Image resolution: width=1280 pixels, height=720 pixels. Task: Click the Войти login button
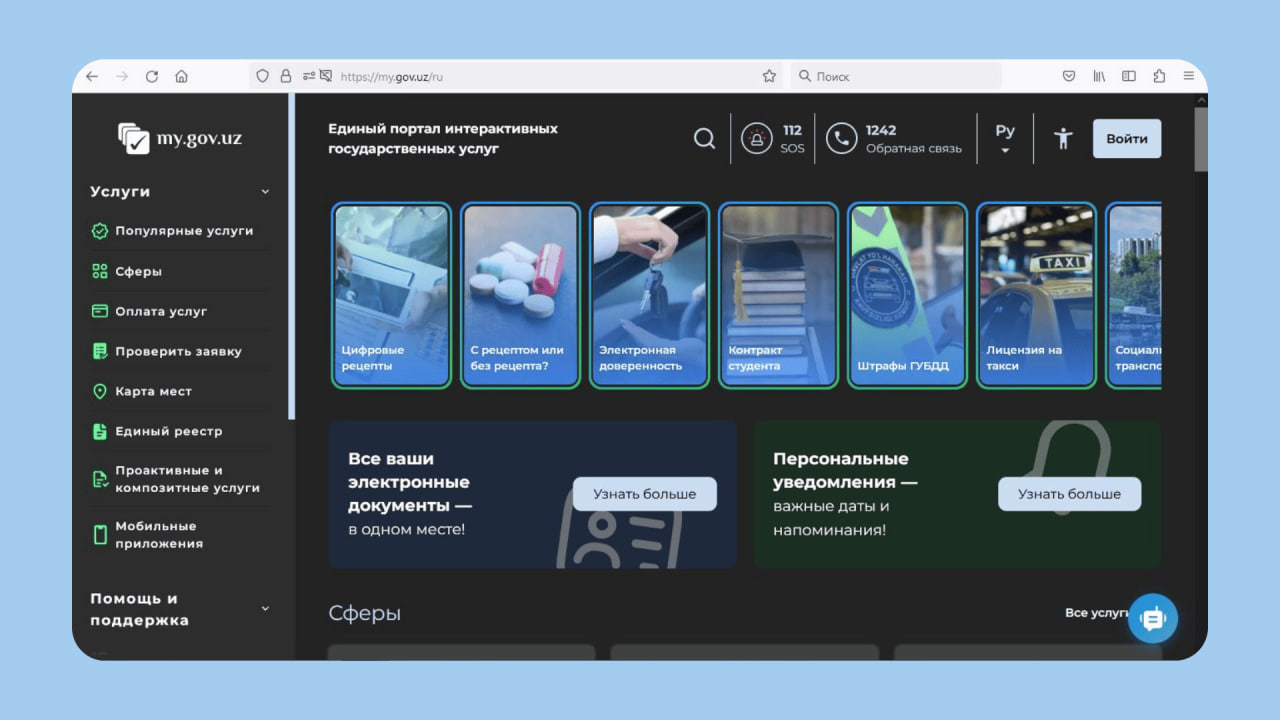click(x=1126, y=139)
